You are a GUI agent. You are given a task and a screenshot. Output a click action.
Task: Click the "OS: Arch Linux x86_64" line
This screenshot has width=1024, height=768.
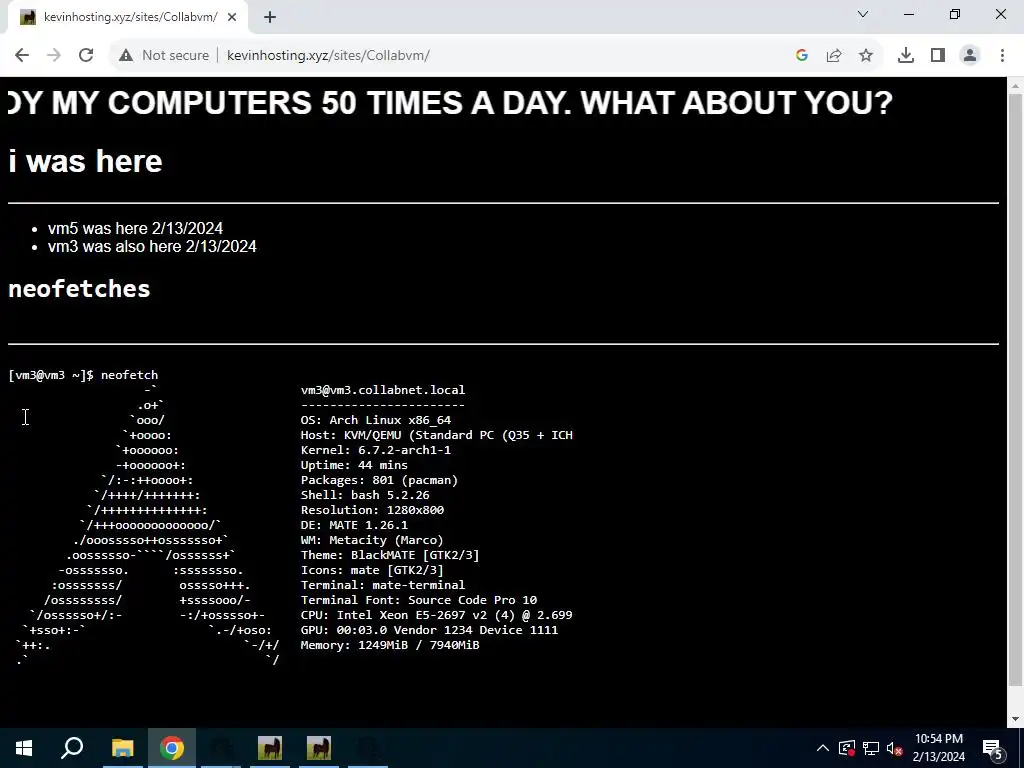pyautogui.click(x=376, y=420)
